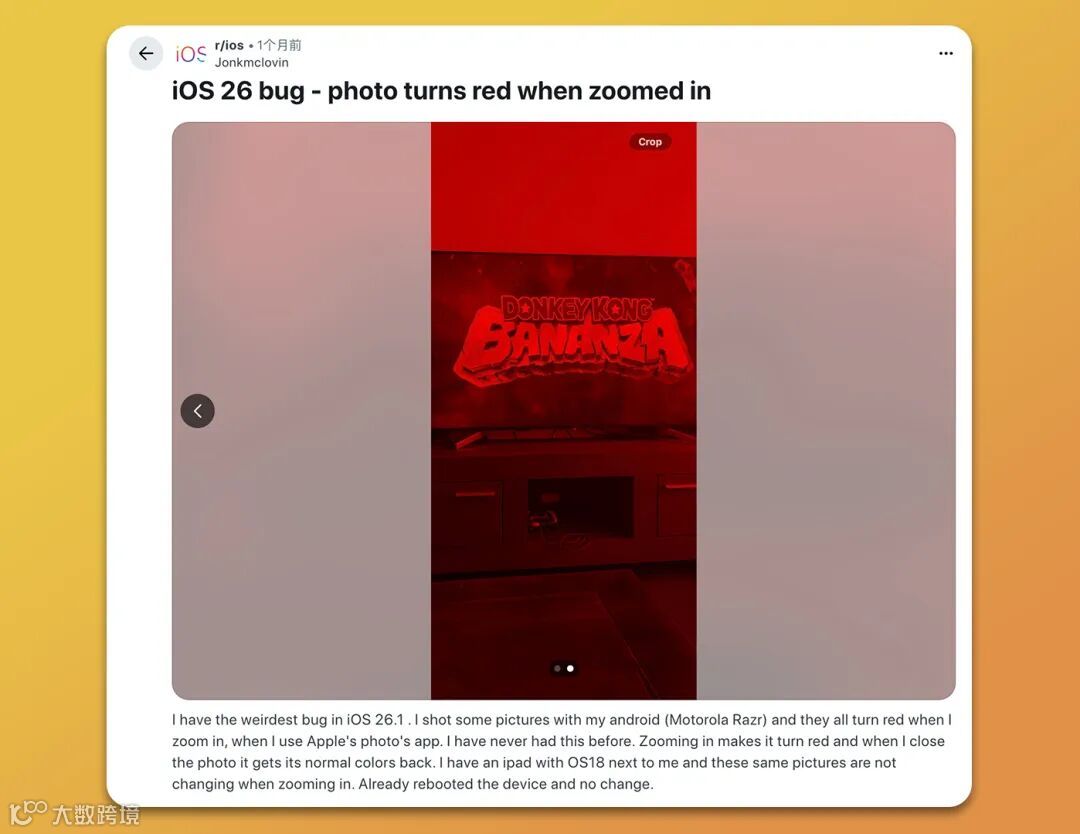Show the previous image with the chevron
The height and width of the screenshot is (834, 1080).
point(198,411)
